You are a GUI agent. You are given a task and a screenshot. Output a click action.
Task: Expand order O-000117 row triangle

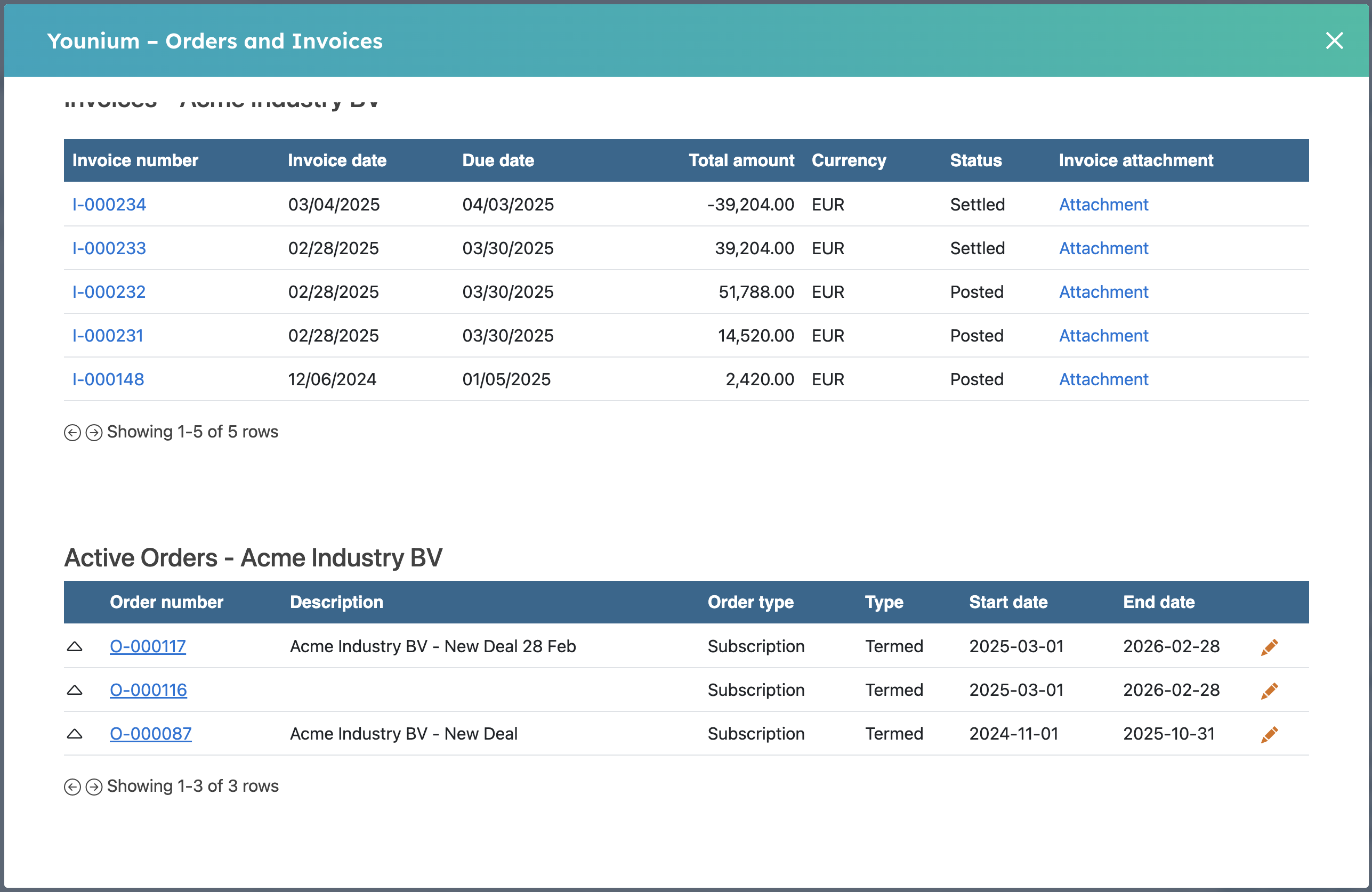coord(75,646)
